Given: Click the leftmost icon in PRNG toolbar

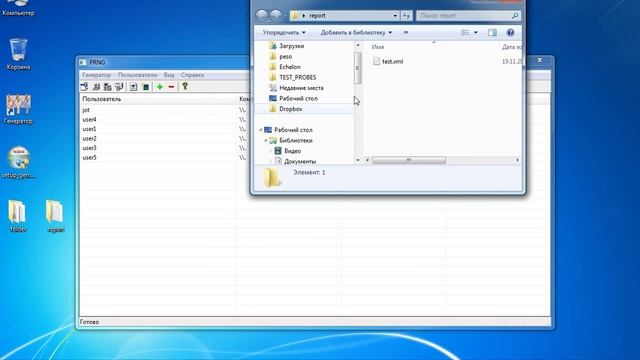Looking at the screenshot, I should (84, 87).
